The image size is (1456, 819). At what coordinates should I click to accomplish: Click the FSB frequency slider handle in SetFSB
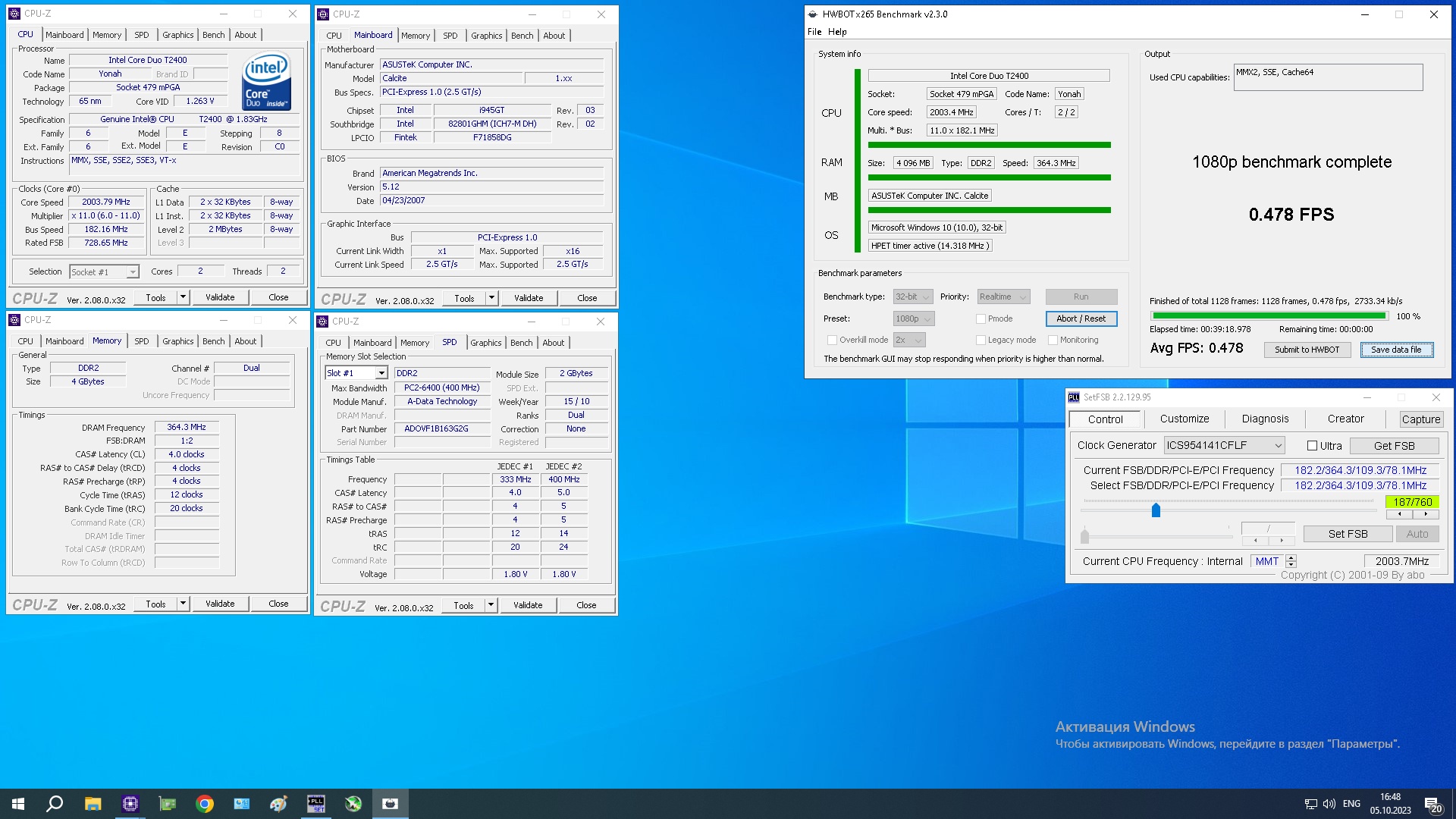[x=1156, y=510]
